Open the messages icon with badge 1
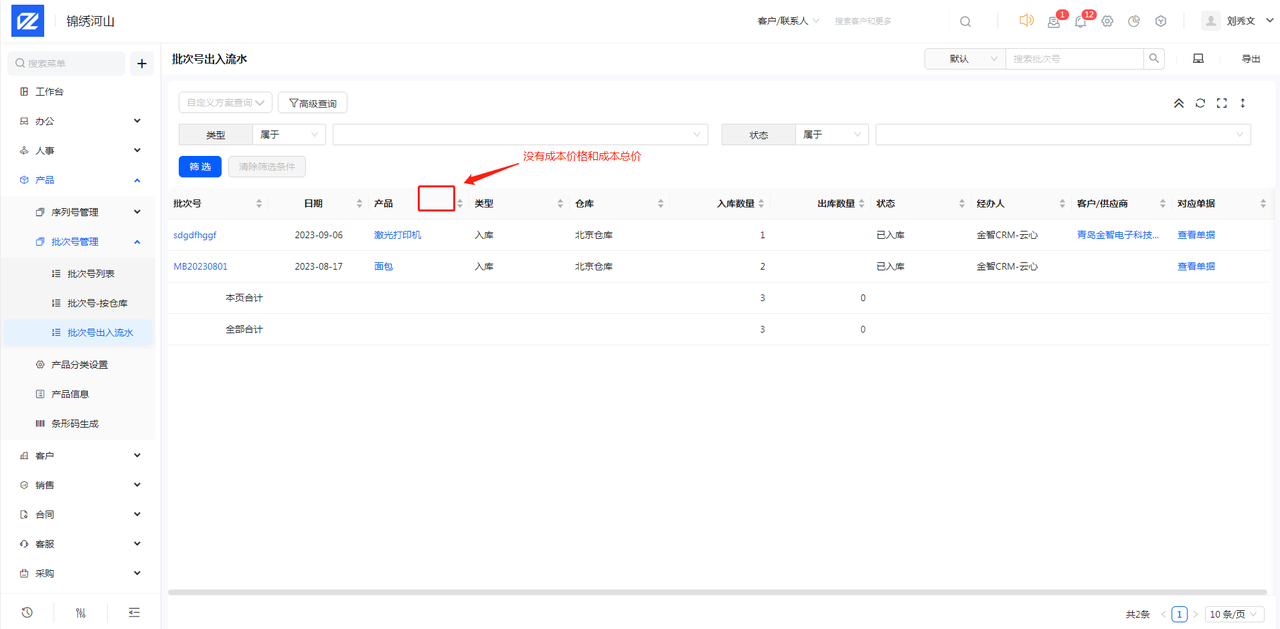The image size is (1280, 629). [x=1054, y=21]
